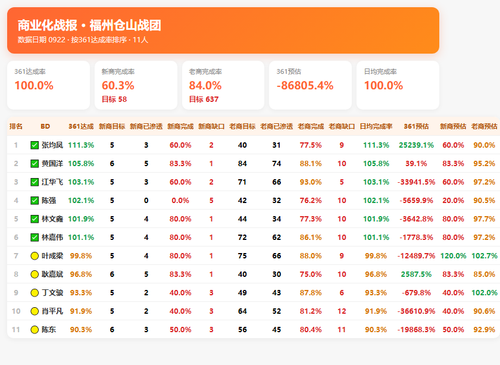
Task: Click the 日均完成率 summary card label
Action: click(380, 71)
